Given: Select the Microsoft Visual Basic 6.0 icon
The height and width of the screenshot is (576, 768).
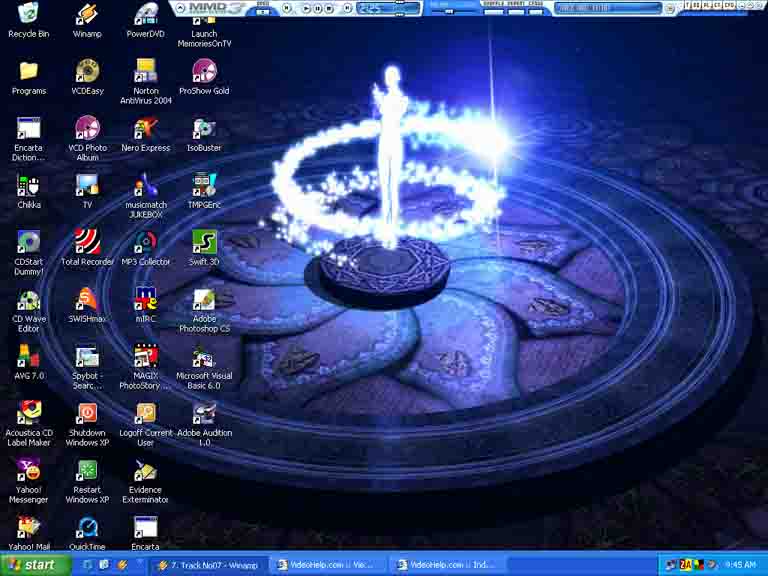Looking at the screenshot, I should click(x=204, y=367).
